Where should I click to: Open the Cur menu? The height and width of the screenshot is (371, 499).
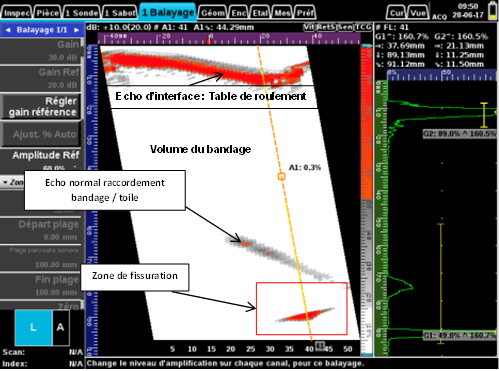click(396, 13)
